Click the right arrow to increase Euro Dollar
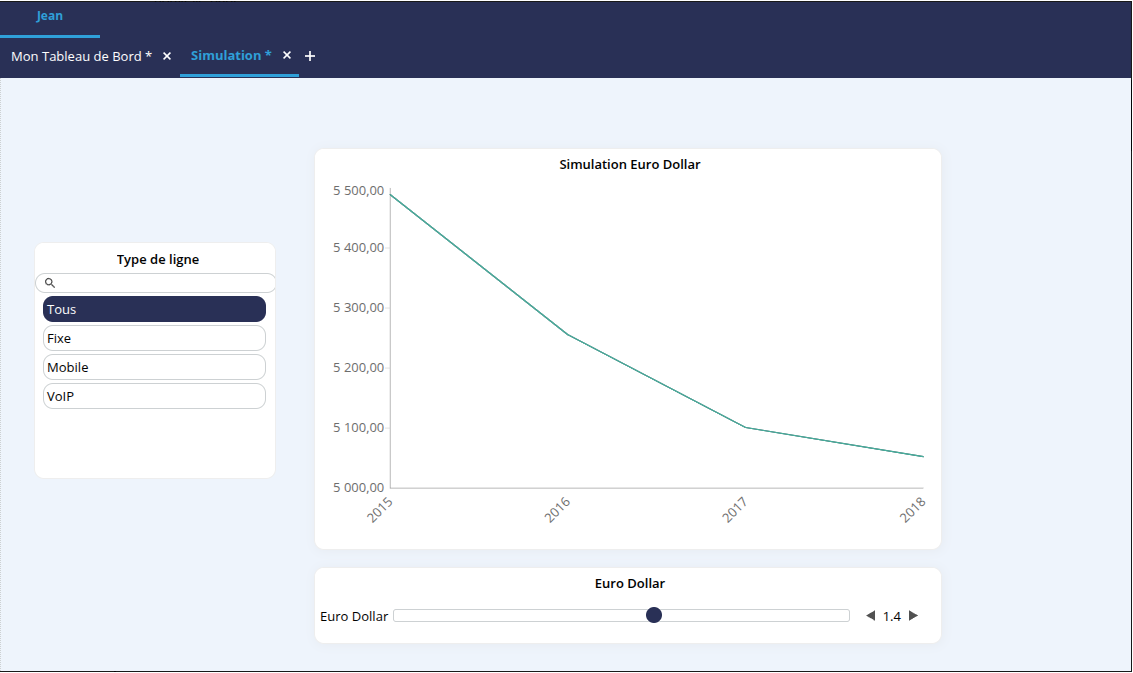Screen dimensions: 1133x673 click(x=913, y=615)
